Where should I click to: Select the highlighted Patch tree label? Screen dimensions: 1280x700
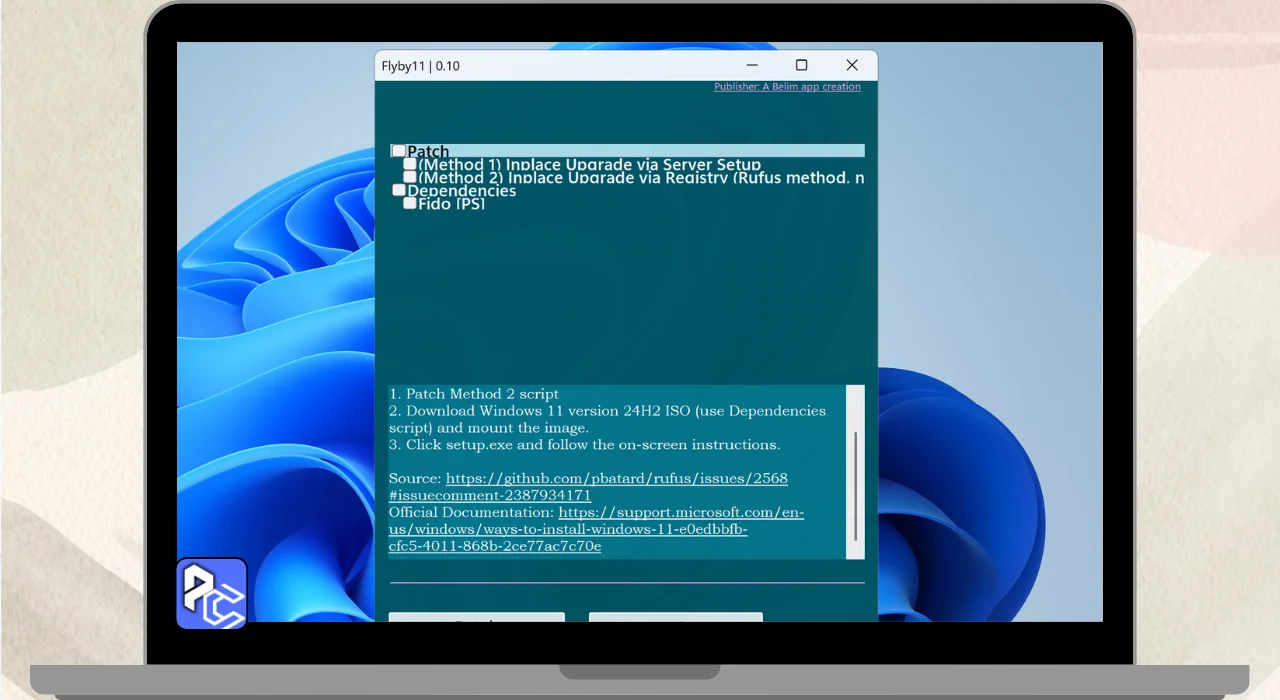[429, 152]
